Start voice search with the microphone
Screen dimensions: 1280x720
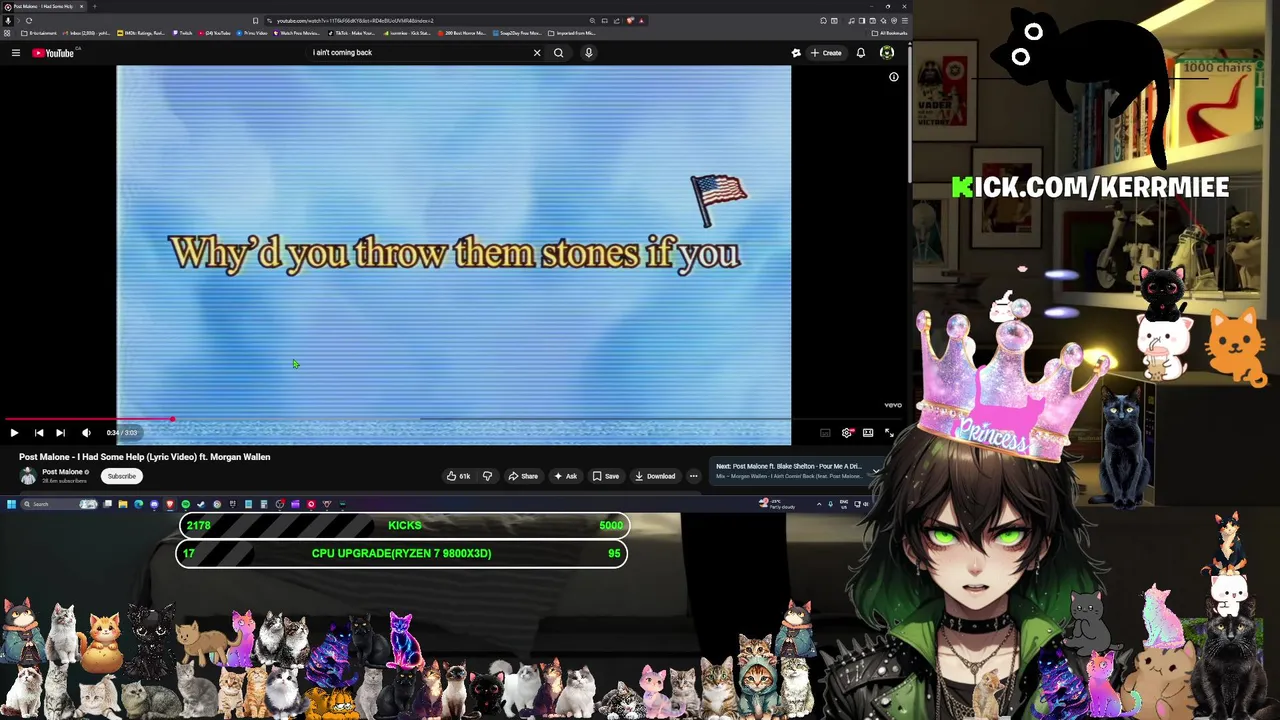[x=589, y=53]
